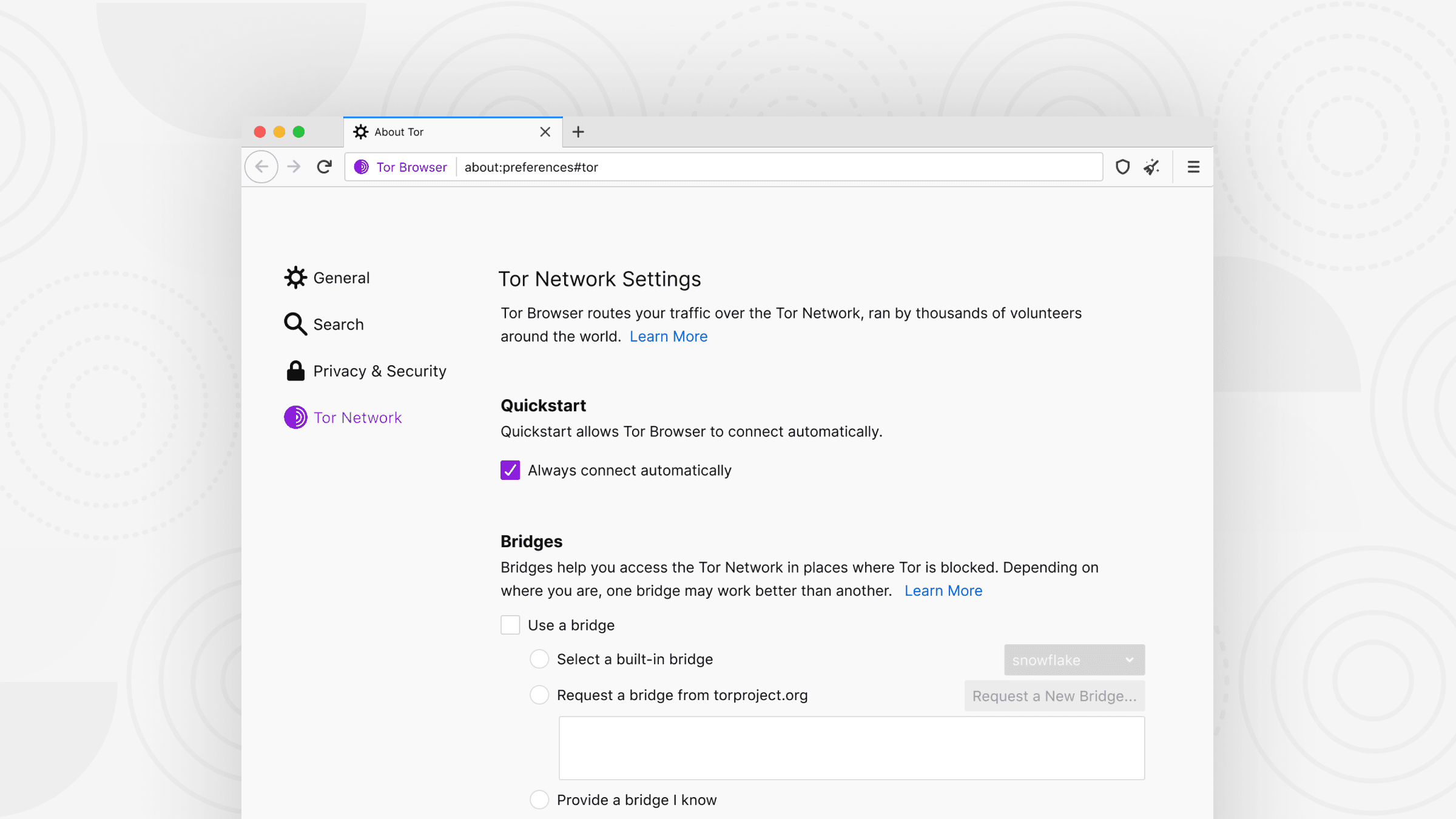
Task: Open Learn More link about bridges
Action: [943, 591]
